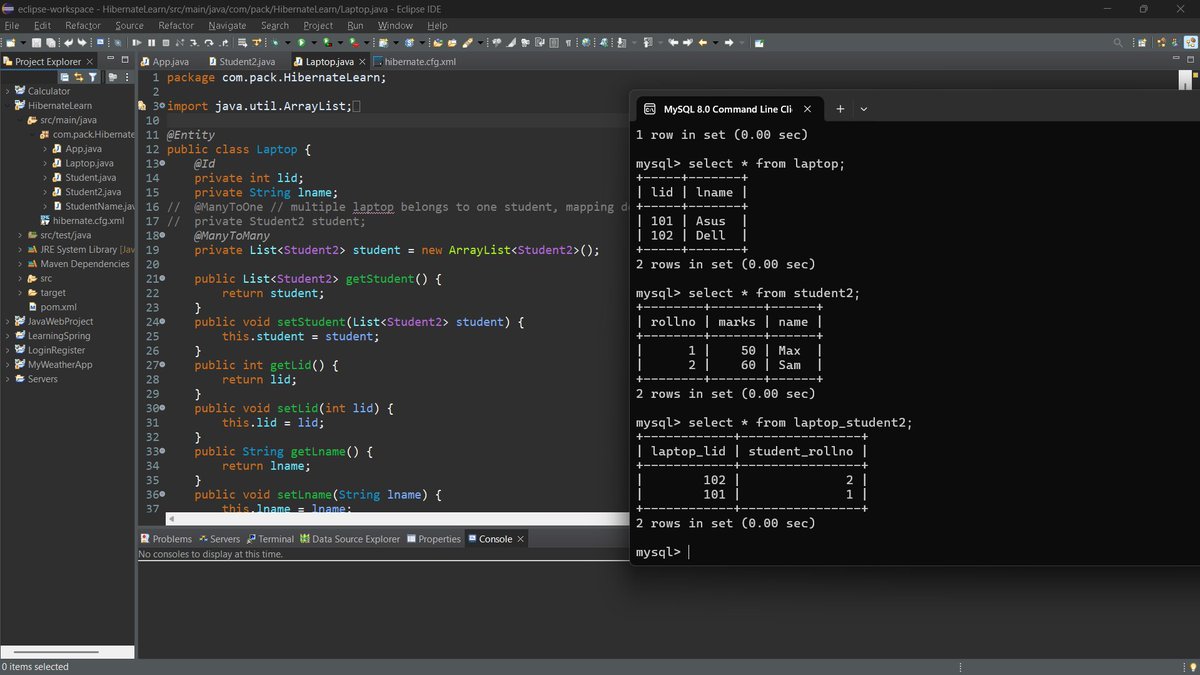Collapse fold marker at line 33 getLname
Image resolution: width=1200 pixels, height=675 pixels.
pyautogui.click(x=161, y=451)
